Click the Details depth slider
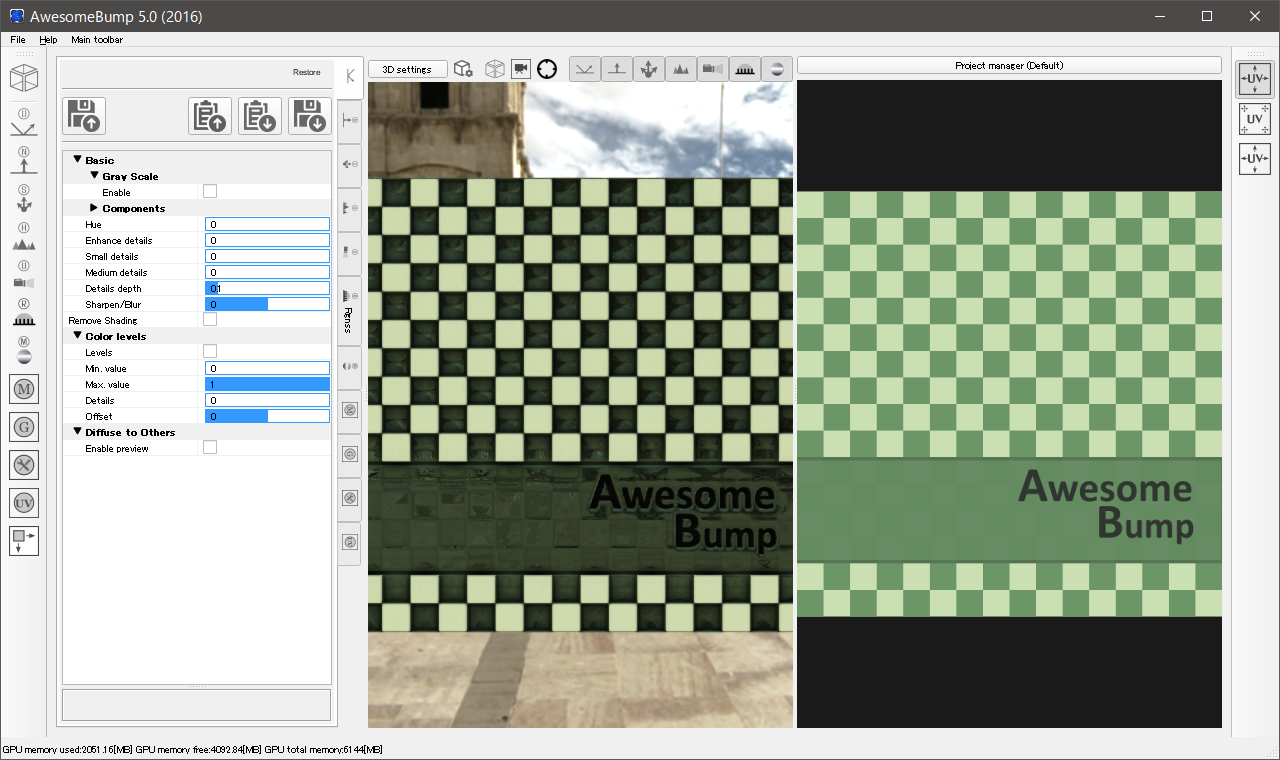The width and height of the screenshot is (1280, 760). click(x=267, y=288)
